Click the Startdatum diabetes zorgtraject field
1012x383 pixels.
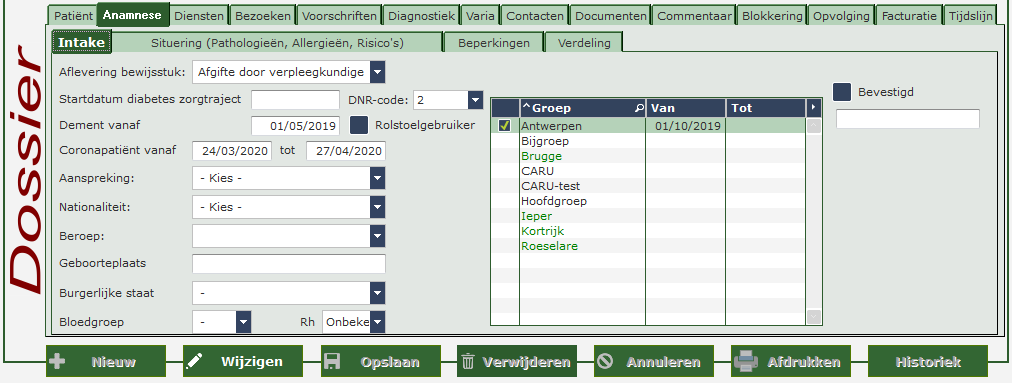[x=295, y=100]
